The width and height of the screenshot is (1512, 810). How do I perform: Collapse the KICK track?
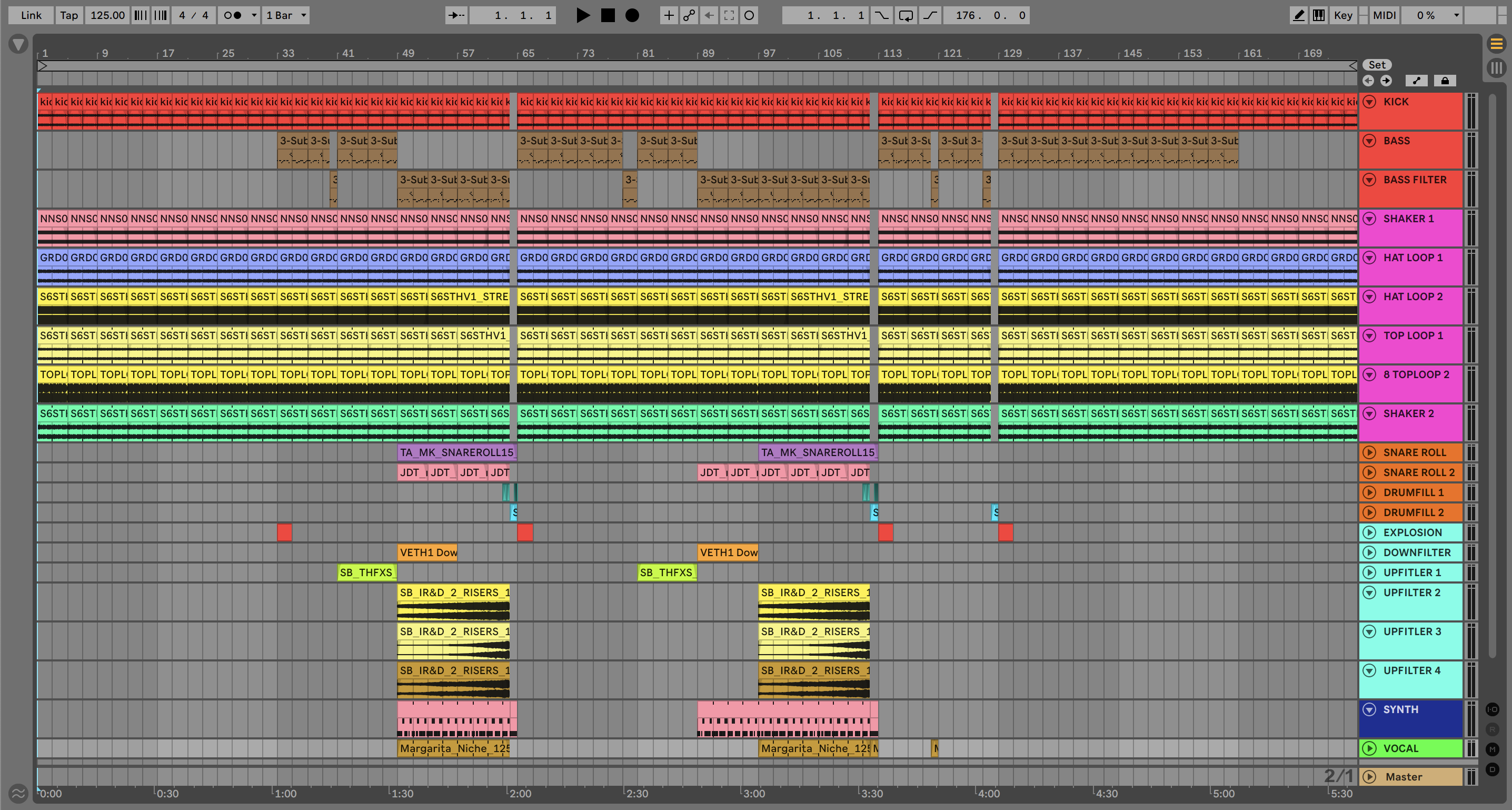1369,102
